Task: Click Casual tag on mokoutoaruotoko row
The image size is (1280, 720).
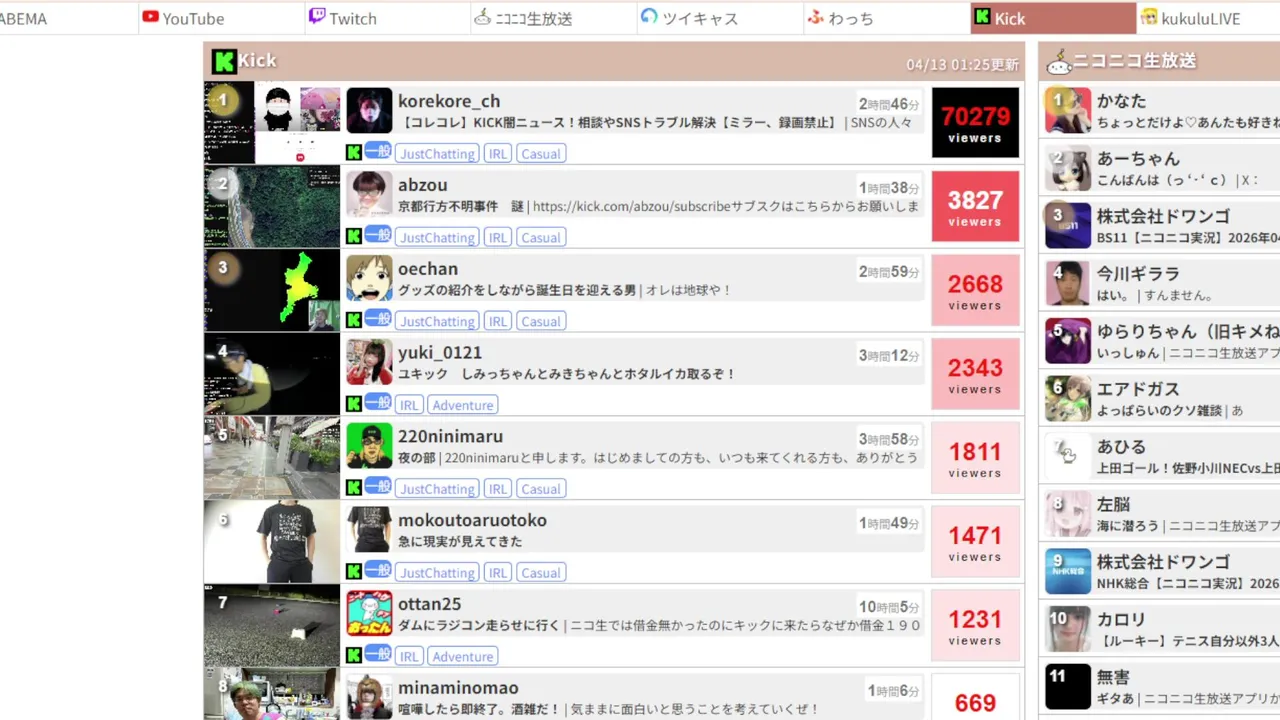Action: [x=541, y=573]
